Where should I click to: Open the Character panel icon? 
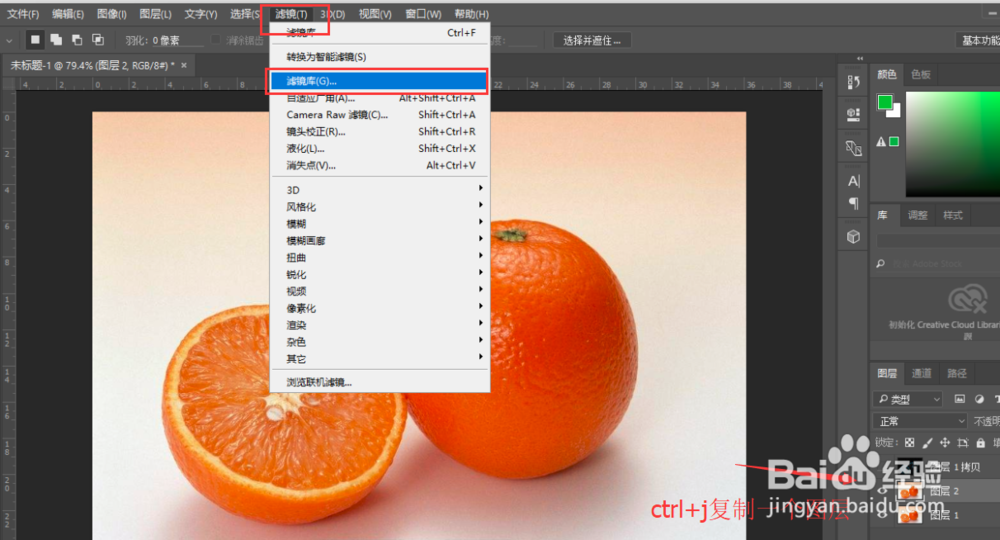[x=853, y=181]
